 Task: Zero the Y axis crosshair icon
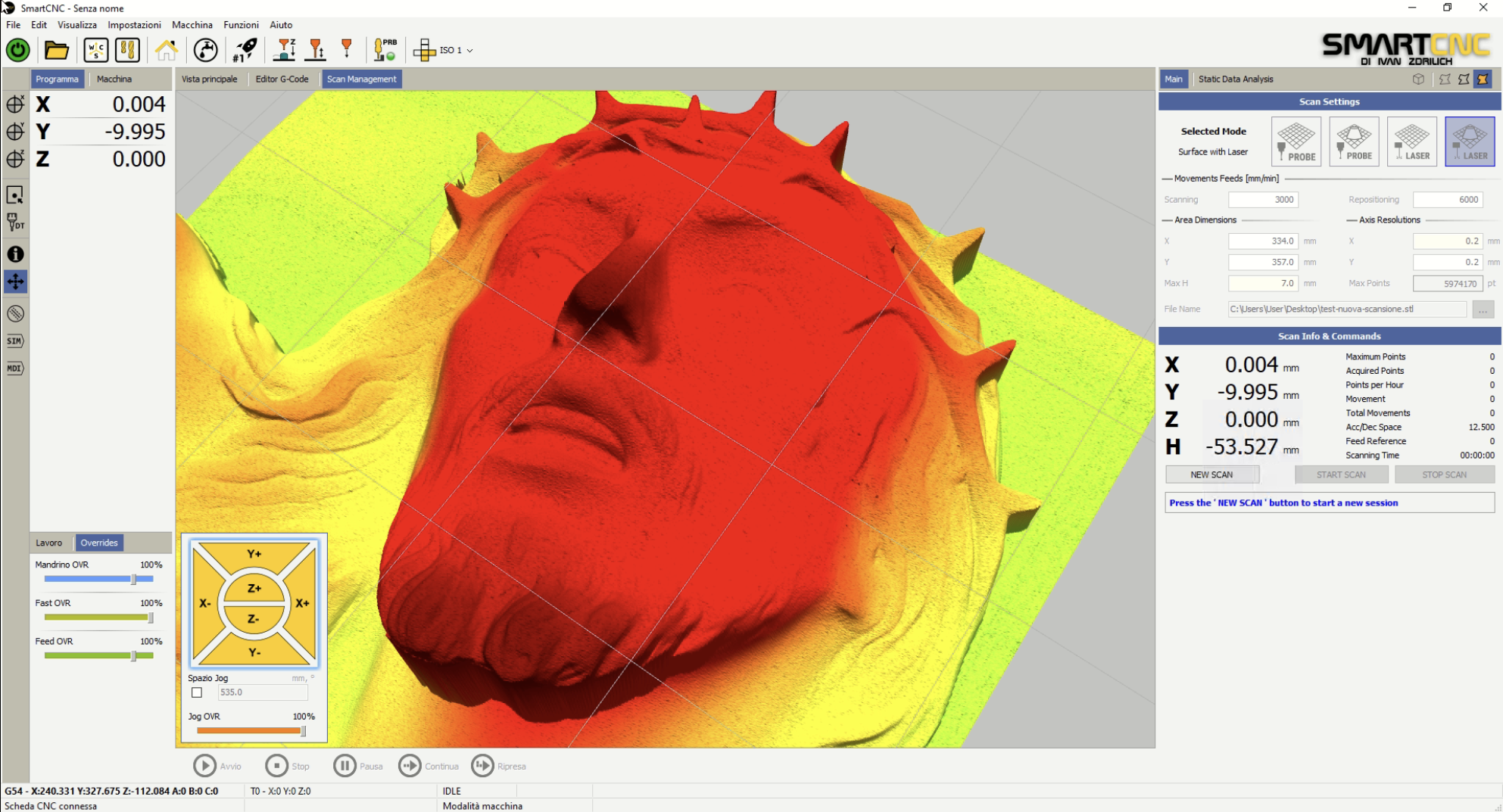pos(15,132)
